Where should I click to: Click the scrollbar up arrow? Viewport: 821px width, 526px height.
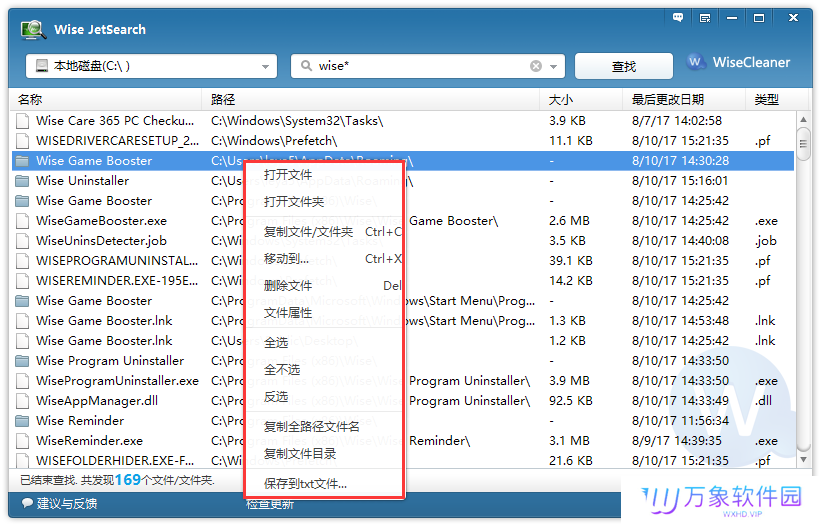[803, 120]
